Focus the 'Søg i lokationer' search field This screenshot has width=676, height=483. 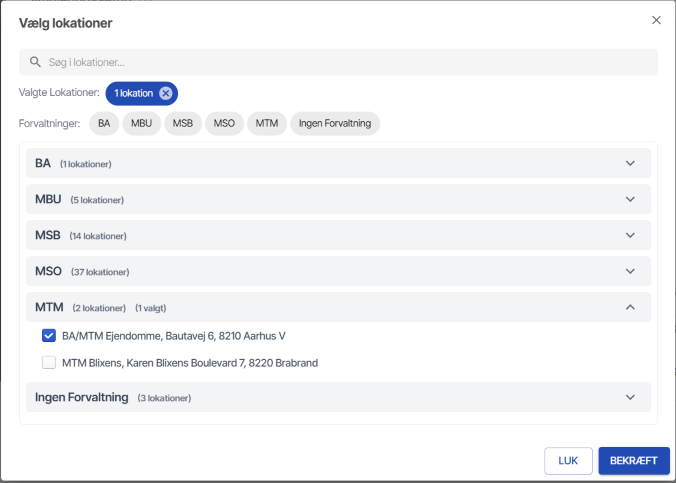(x=340, y=62)
